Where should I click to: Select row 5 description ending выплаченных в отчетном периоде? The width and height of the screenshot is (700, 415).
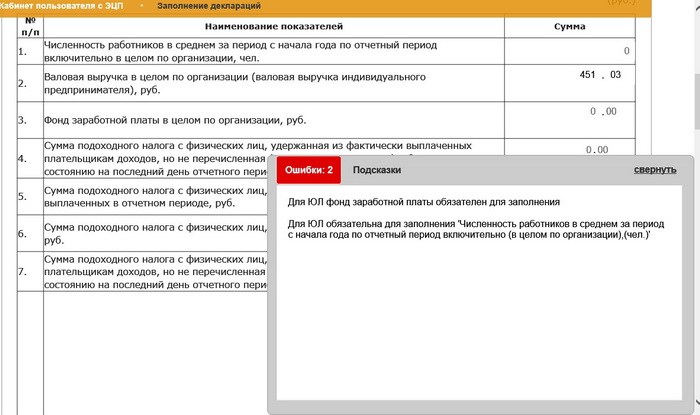pos(155,197)
